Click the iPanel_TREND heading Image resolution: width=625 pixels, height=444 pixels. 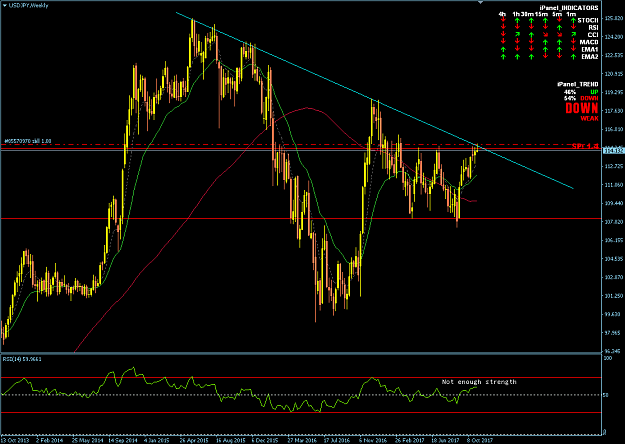[578, 84]
